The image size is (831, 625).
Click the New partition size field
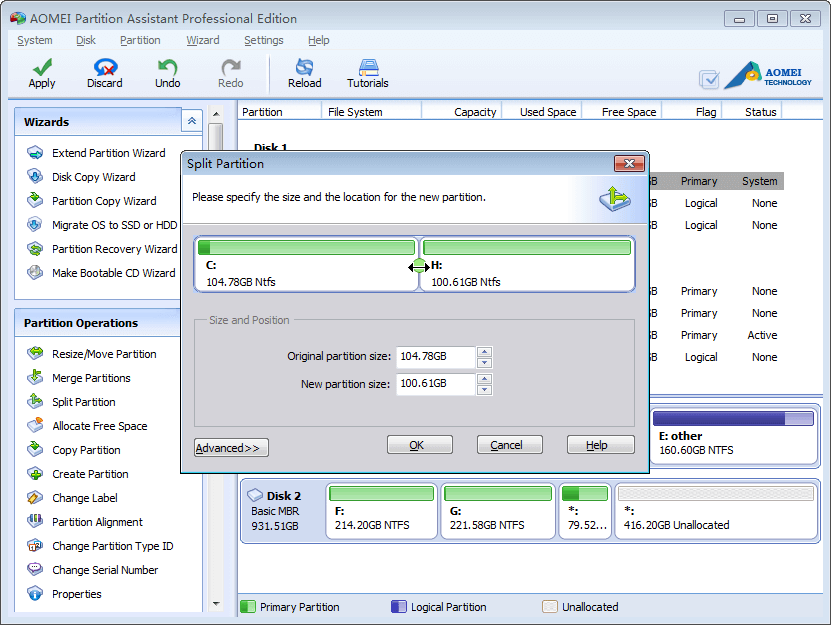[x=436, y=384]
